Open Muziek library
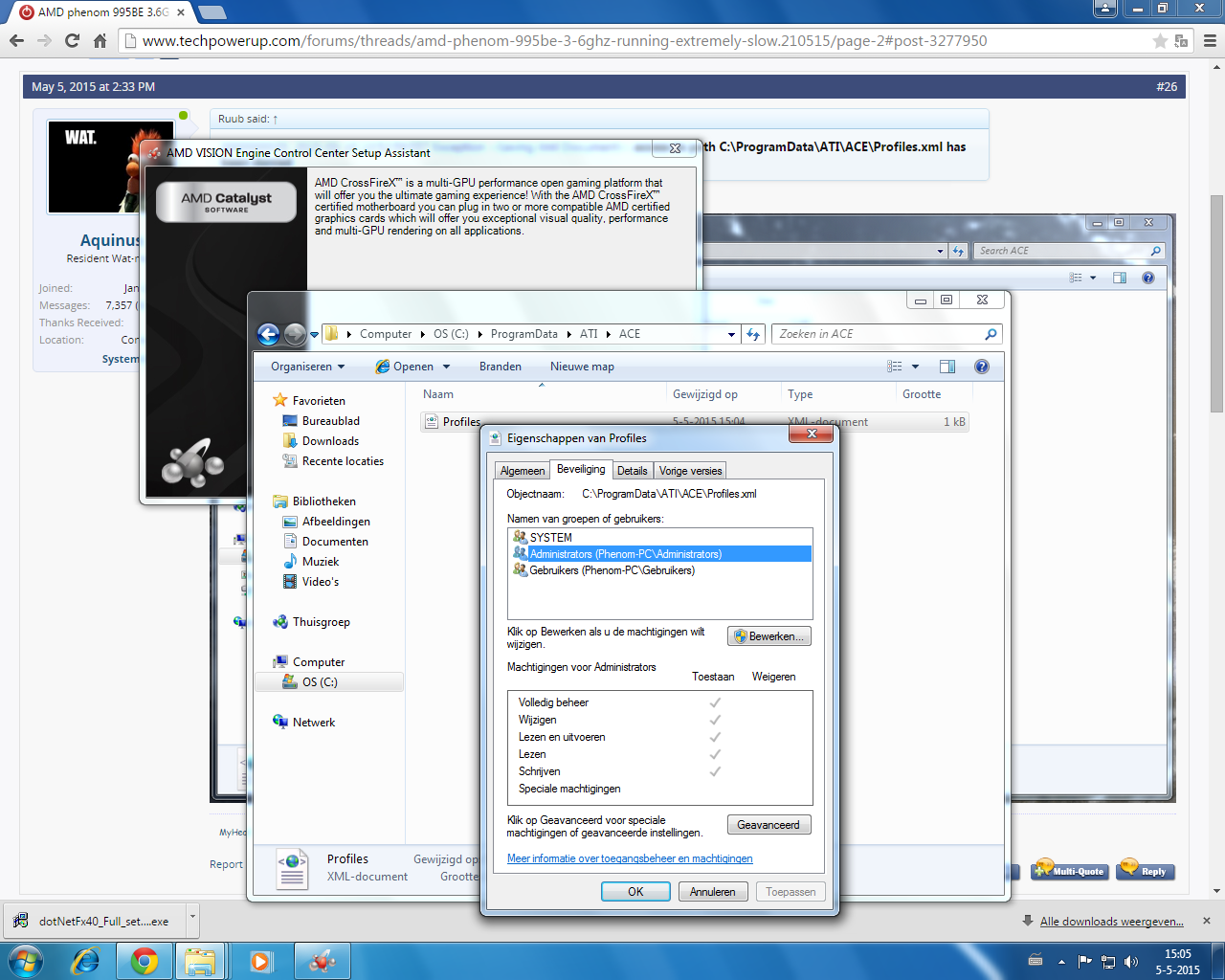 click(x=321, y=562)
